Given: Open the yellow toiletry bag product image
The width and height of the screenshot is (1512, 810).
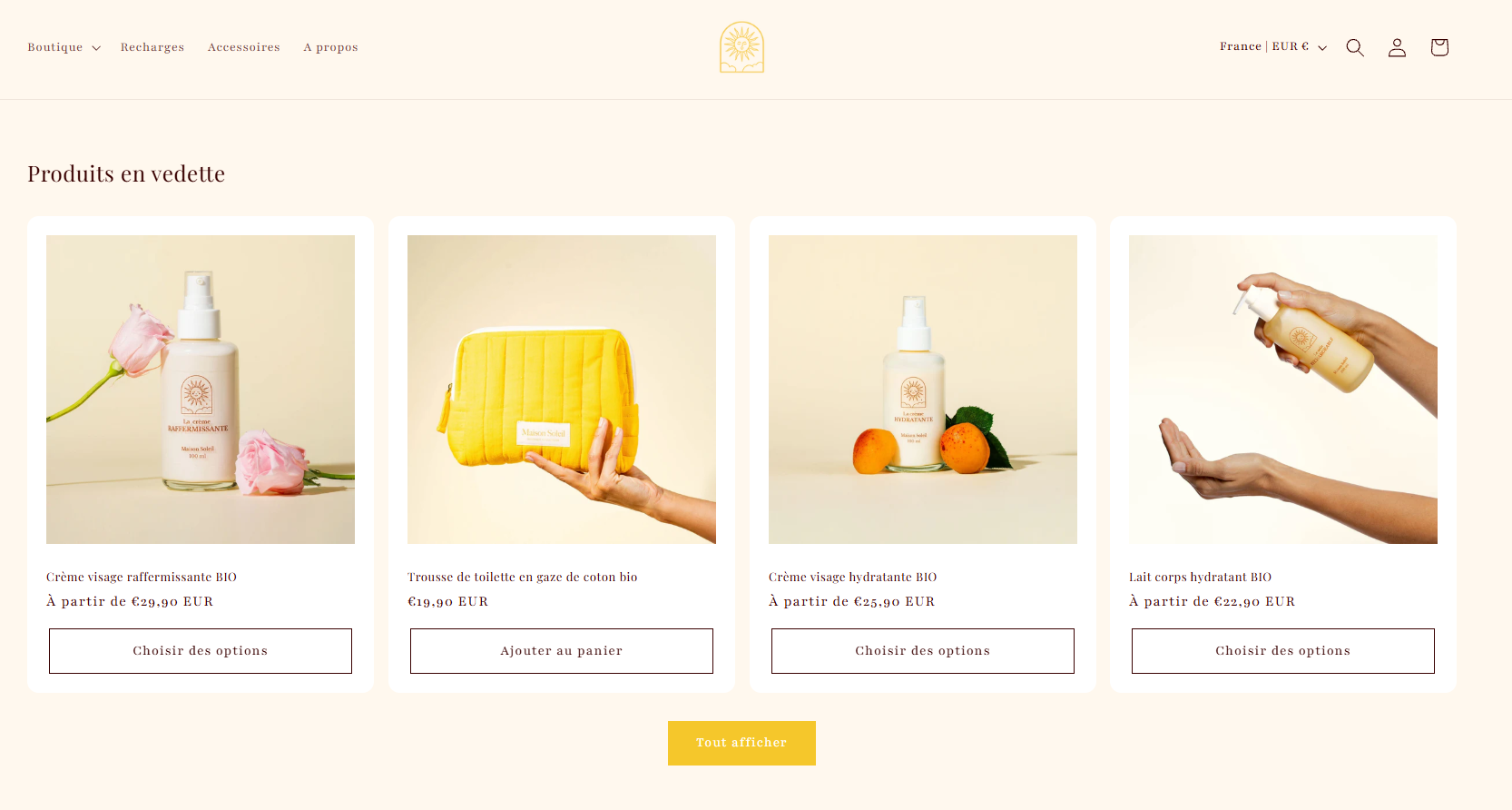Looking at the screenshot, I should pos(562,390).
